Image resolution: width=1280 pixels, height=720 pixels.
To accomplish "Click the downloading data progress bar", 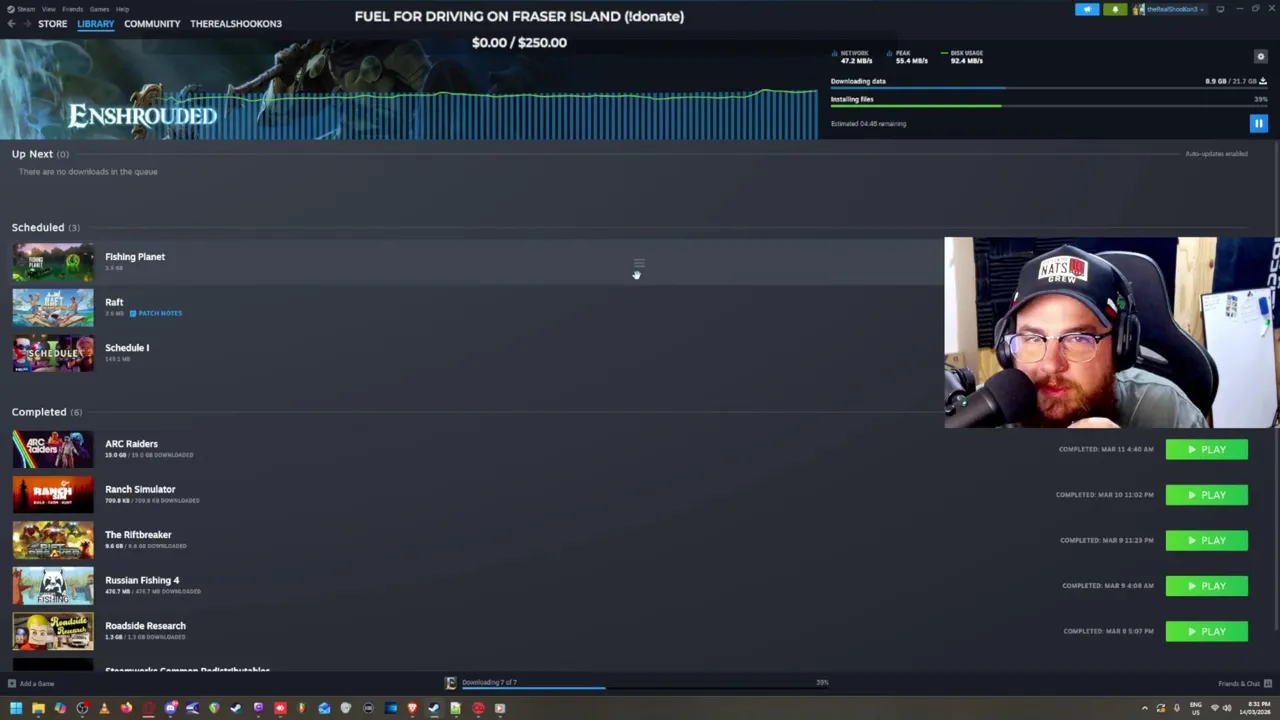I will pos(1049,89).
